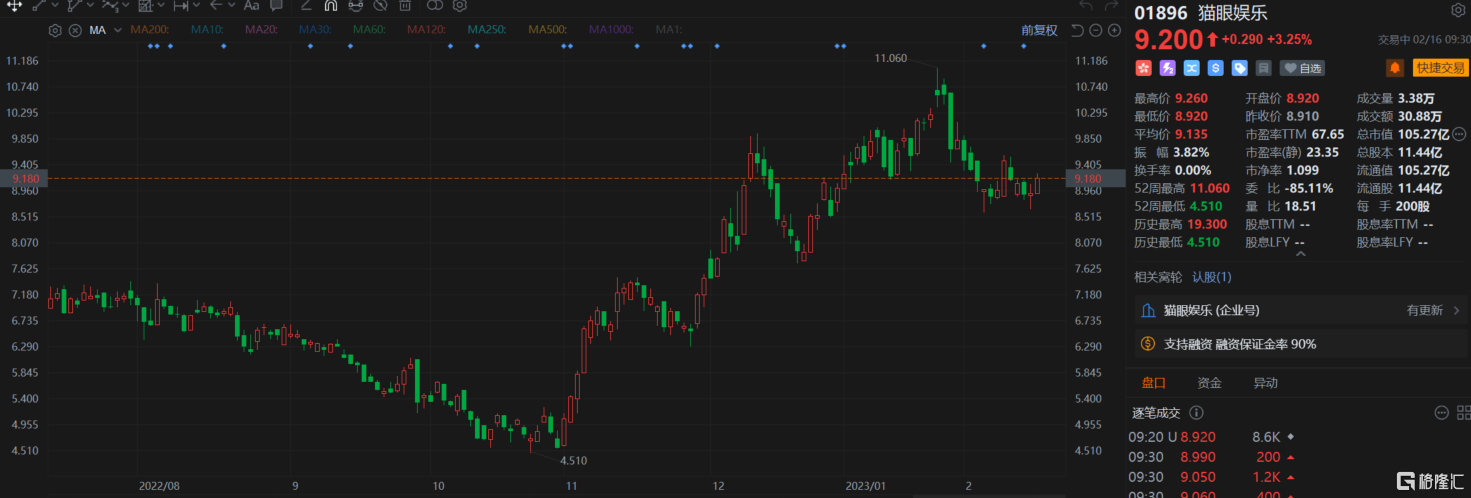This screenshot has width=1471, height=498.
Task: Expand polyline tool options arrow
Action: tap(90, 5)
